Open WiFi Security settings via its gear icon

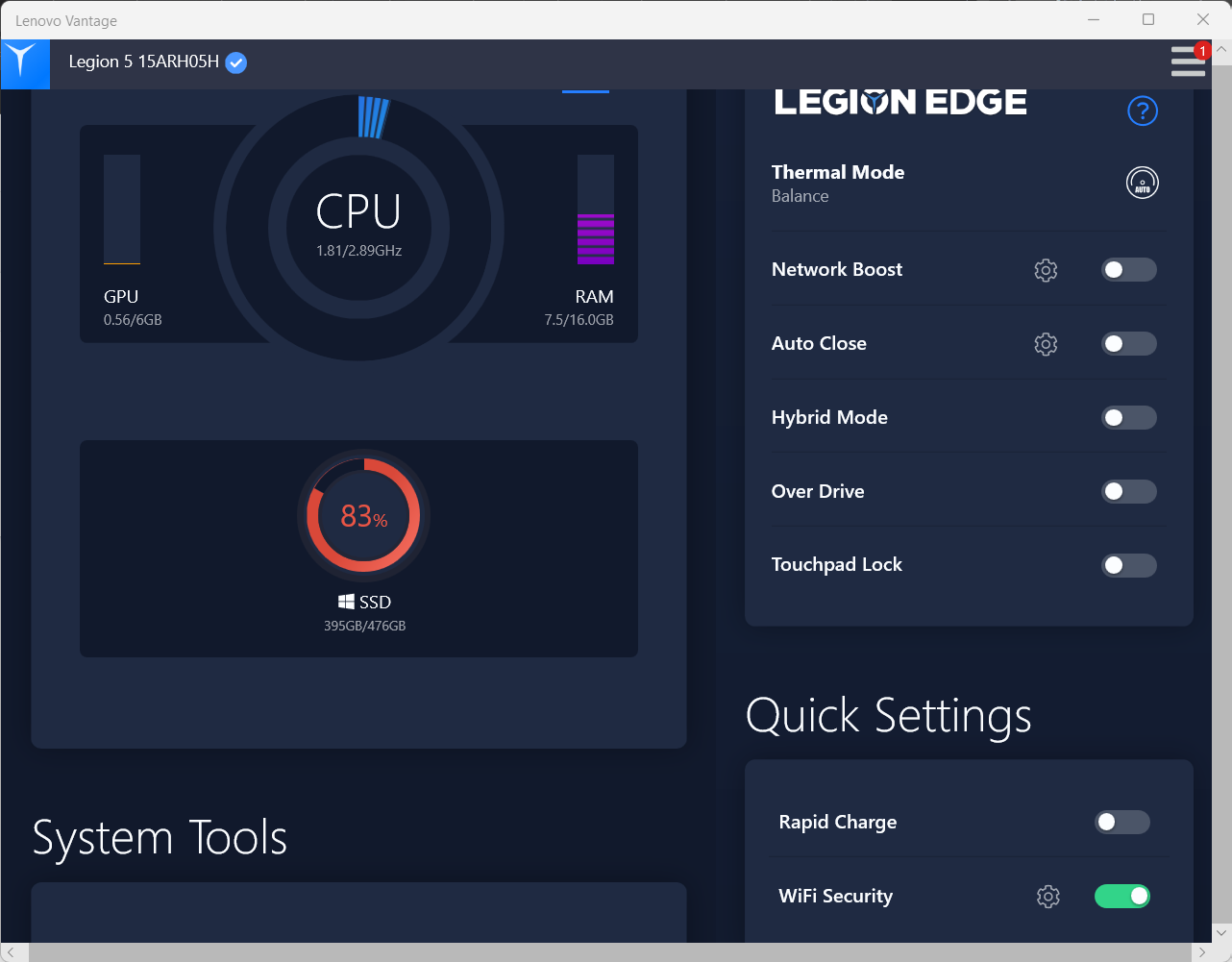(1047, 896)
